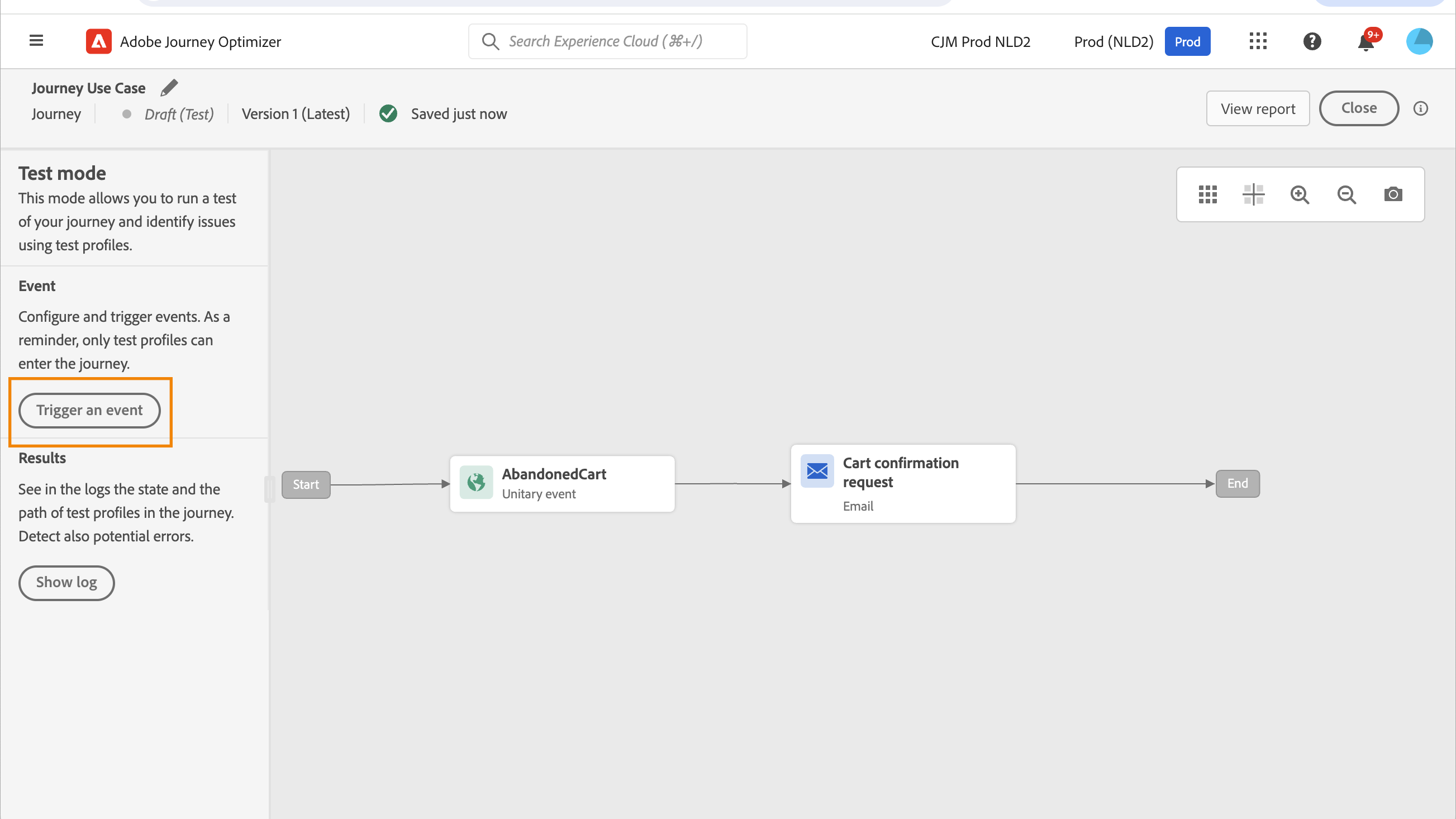Click the user profile avatar

[x=1419, y=41]
